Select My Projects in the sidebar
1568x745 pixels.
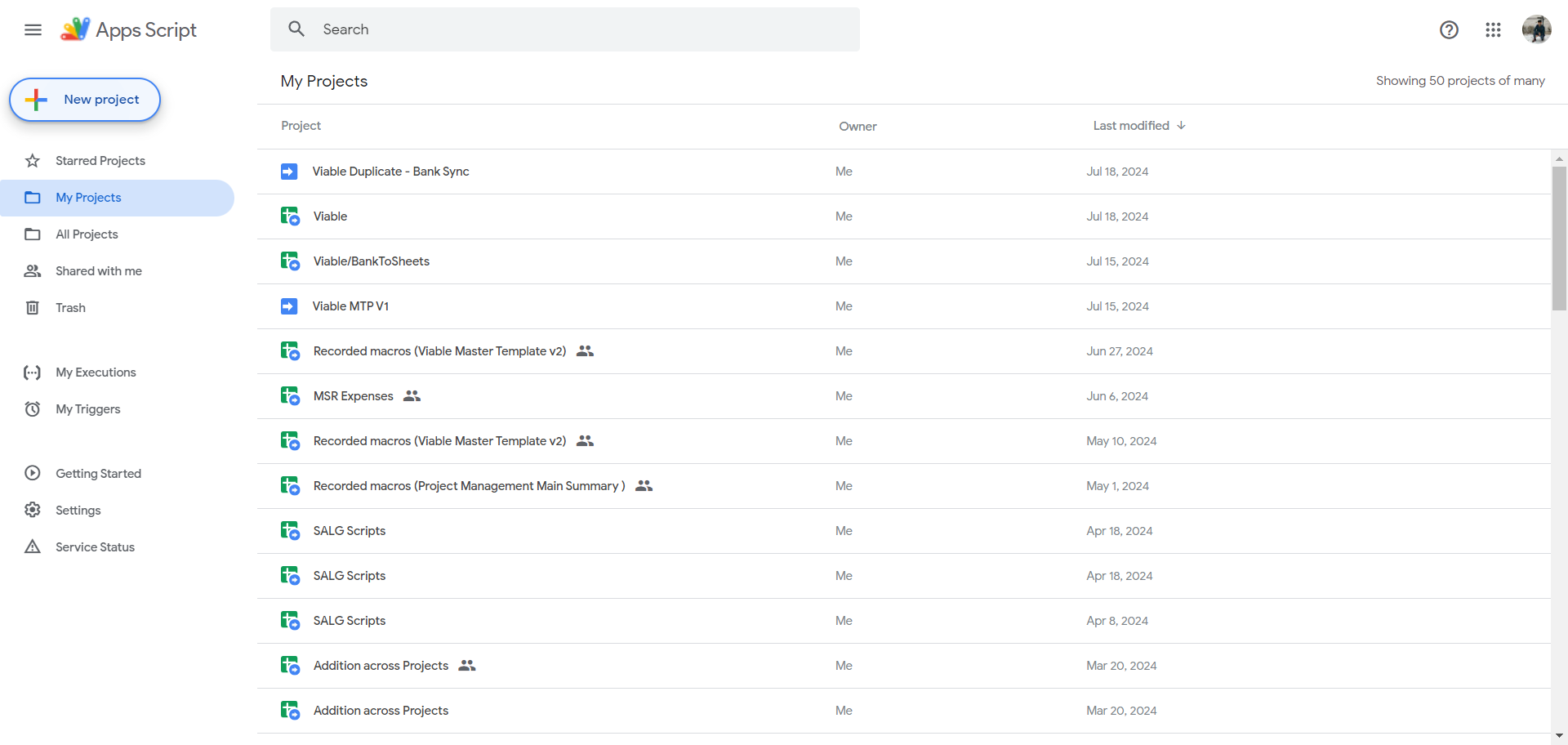pyautogui.click(x=117, y=198)
